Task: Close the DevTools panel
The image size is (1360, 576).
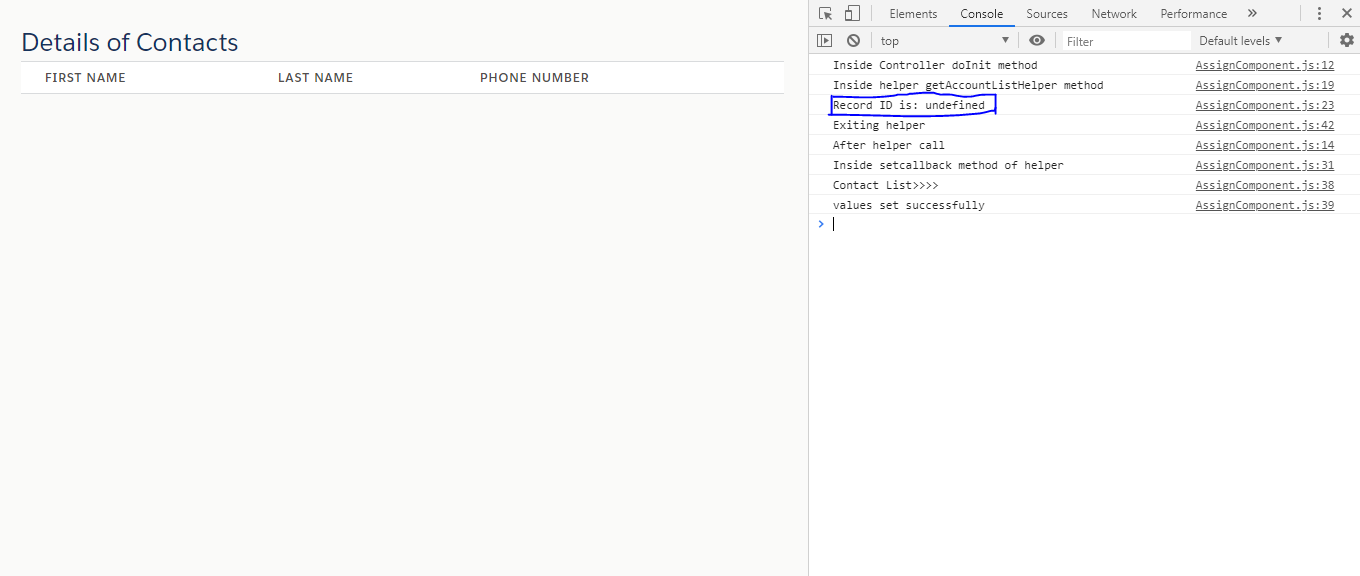Action: coord(1346,13)
